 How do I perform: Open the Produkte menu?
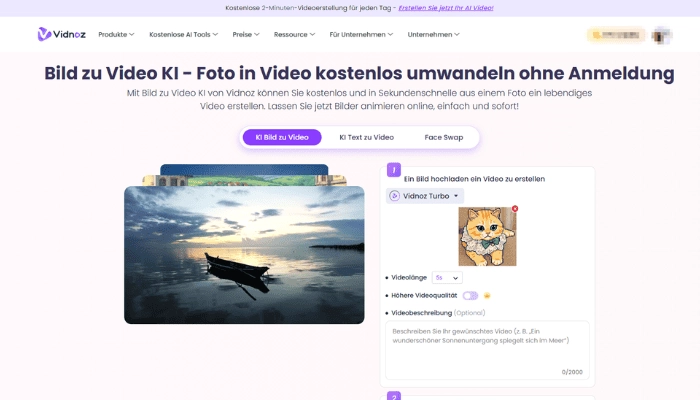click(116, 34)
